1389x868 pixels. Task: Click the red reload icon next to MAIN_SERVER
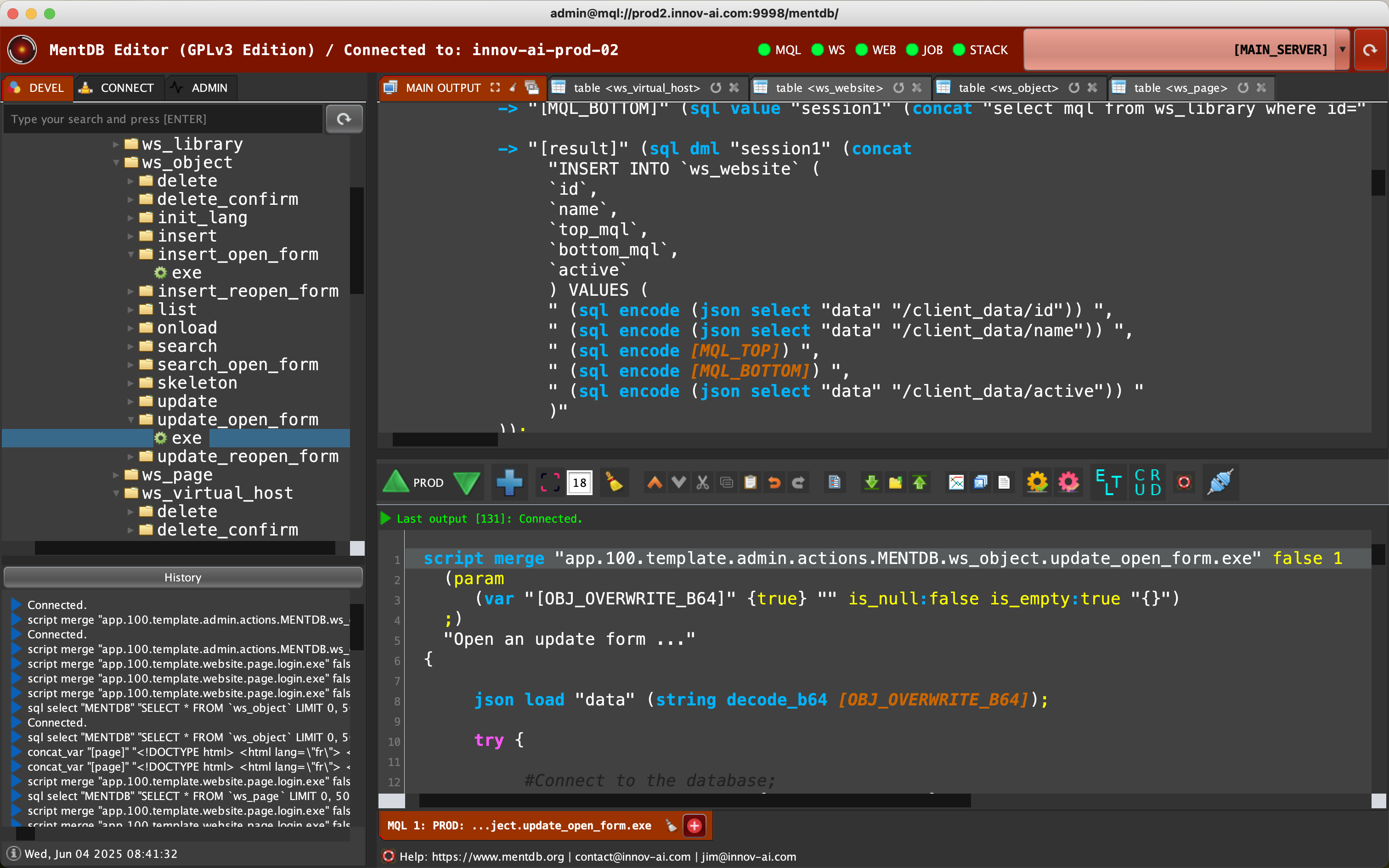(1370, 50)
